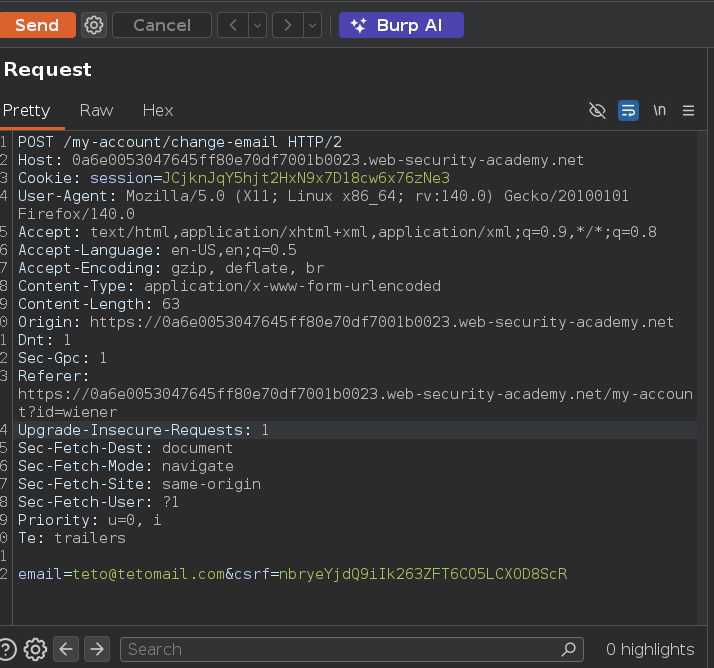The image size is (714, 668).
Task: Go to previous request in history
Action: (233, 25)
